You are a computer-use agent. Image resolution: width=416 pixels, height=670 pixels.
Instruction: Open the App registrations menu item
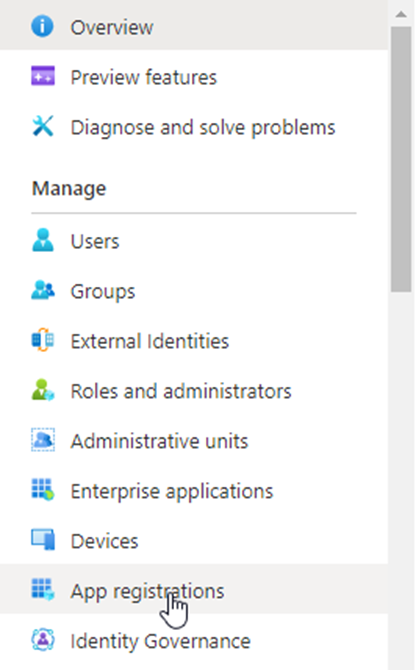coord(194,590)
